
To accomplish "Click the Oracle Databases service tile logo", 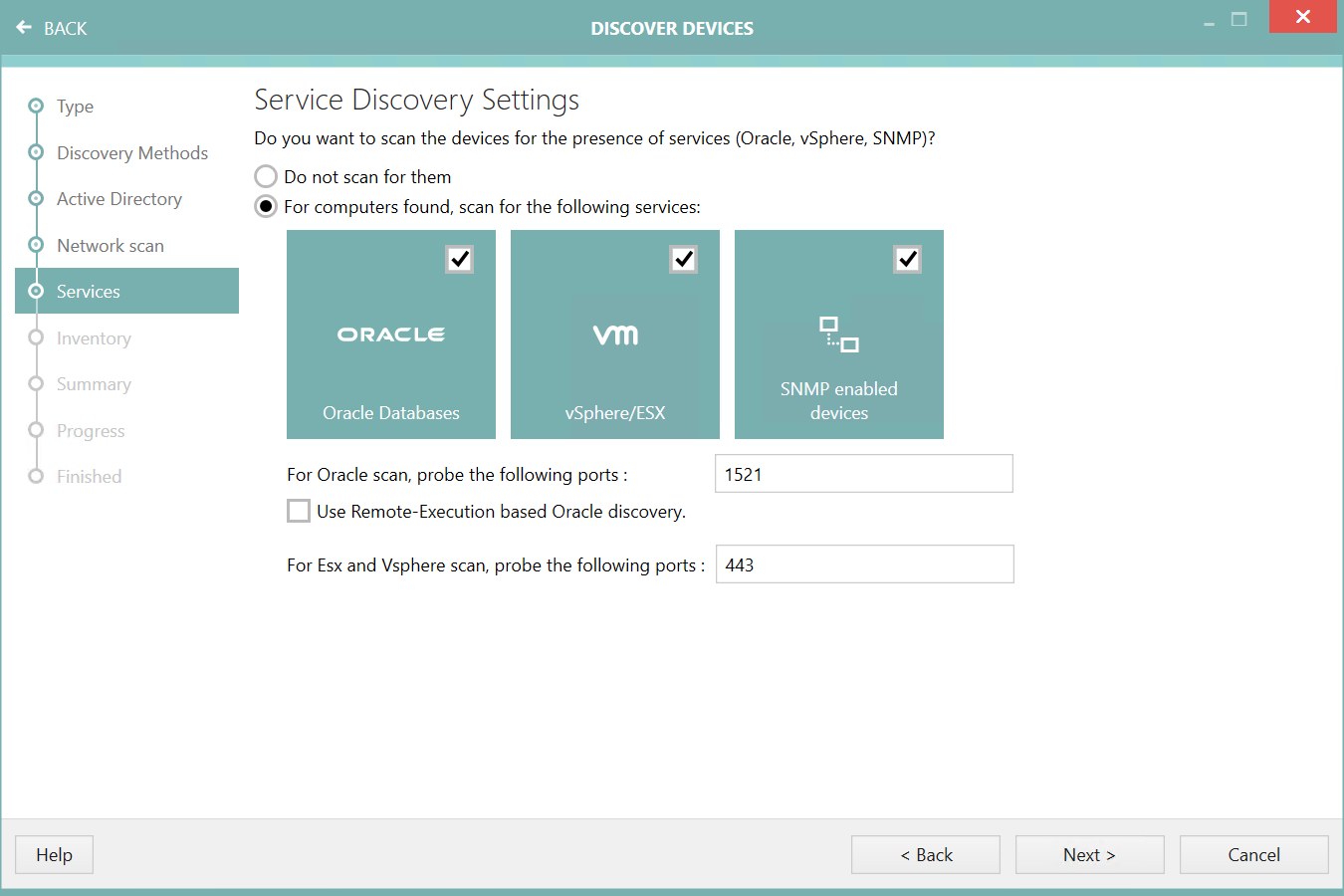I will coord(390,334).
